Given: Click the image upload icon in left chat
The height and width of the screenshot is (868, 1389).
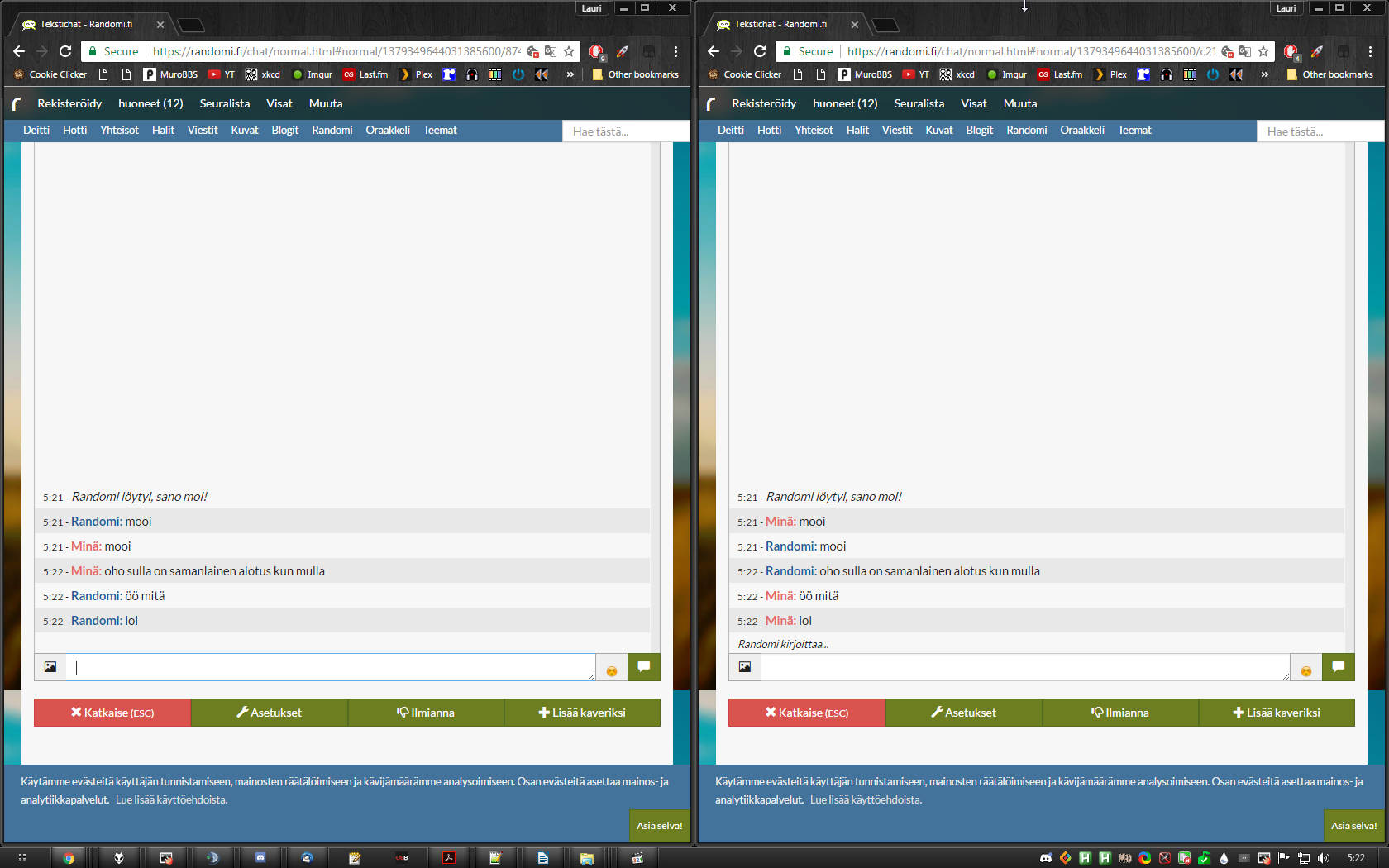Looking at the screenshot, I should click(x=50, y=667).
